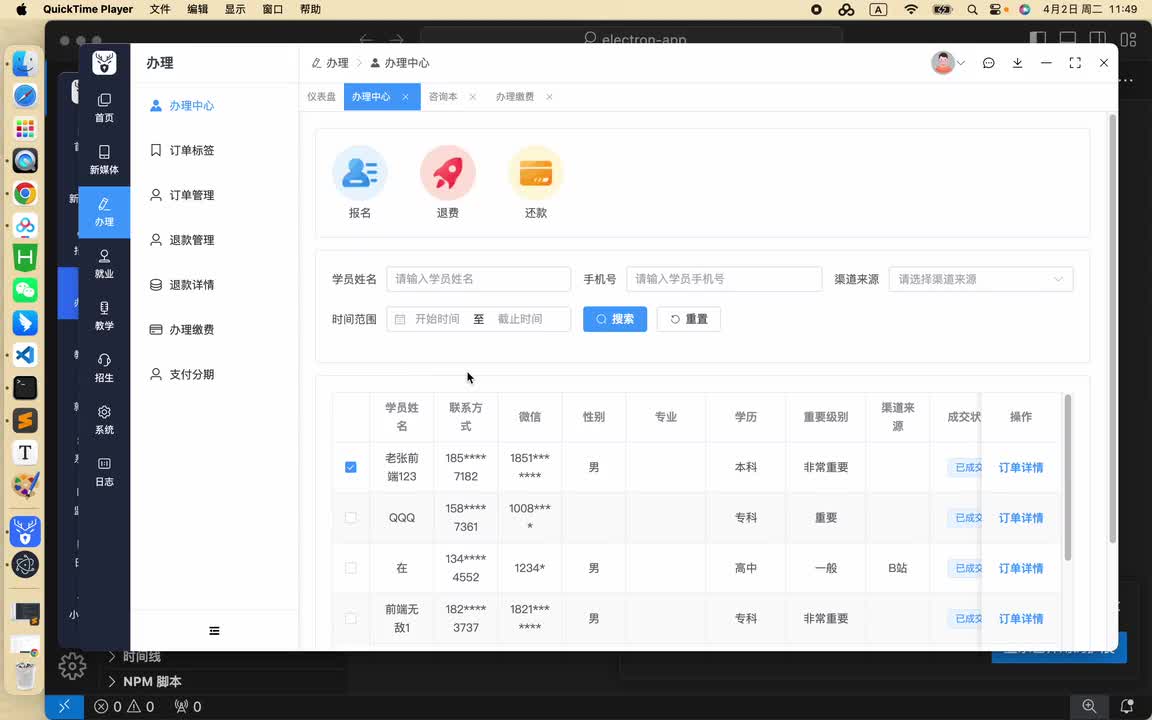Switch to the 办理缴费 tab

(x=515, y=97)
